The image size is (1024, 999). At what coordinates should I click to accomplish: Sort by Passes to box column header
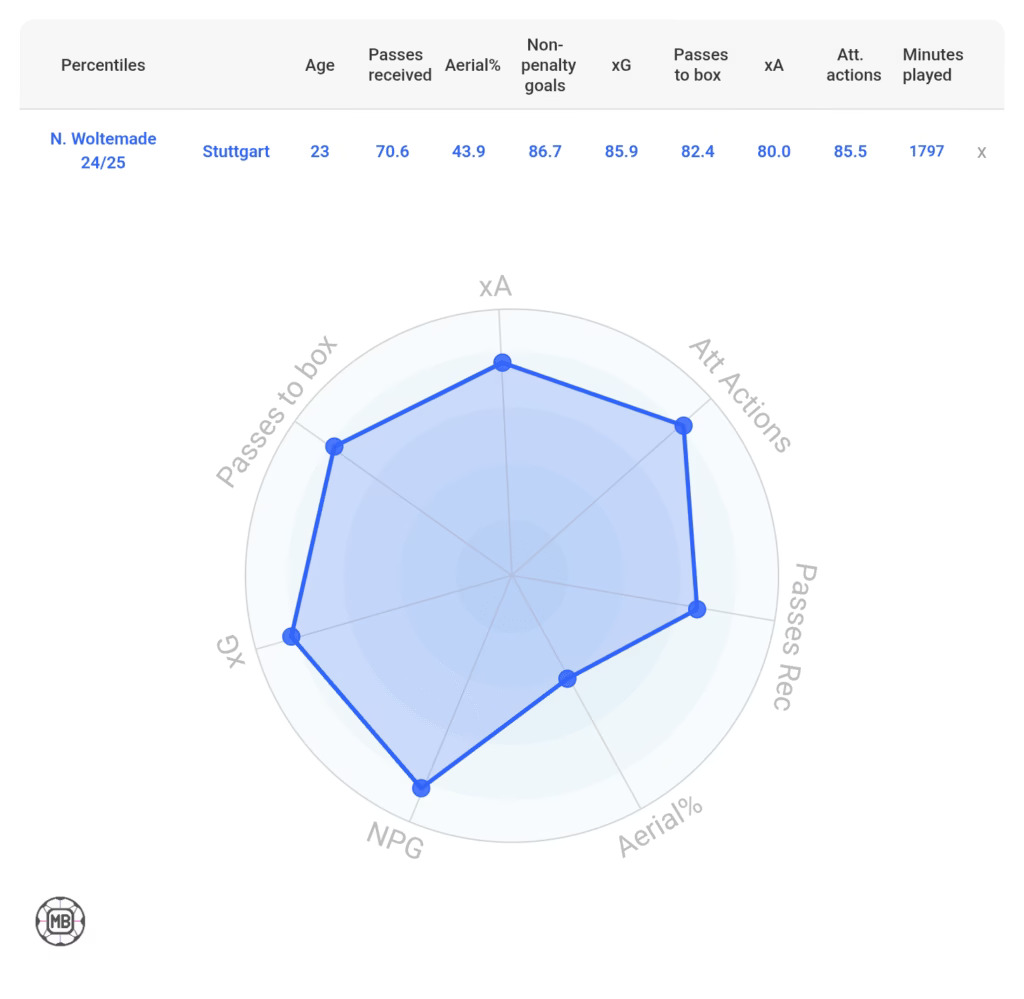point(700,65)
